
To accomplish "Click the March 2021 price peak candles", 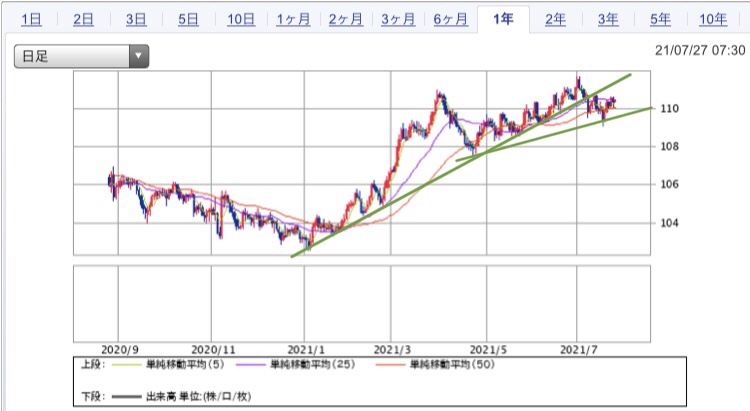I will (x=440, y=98).
